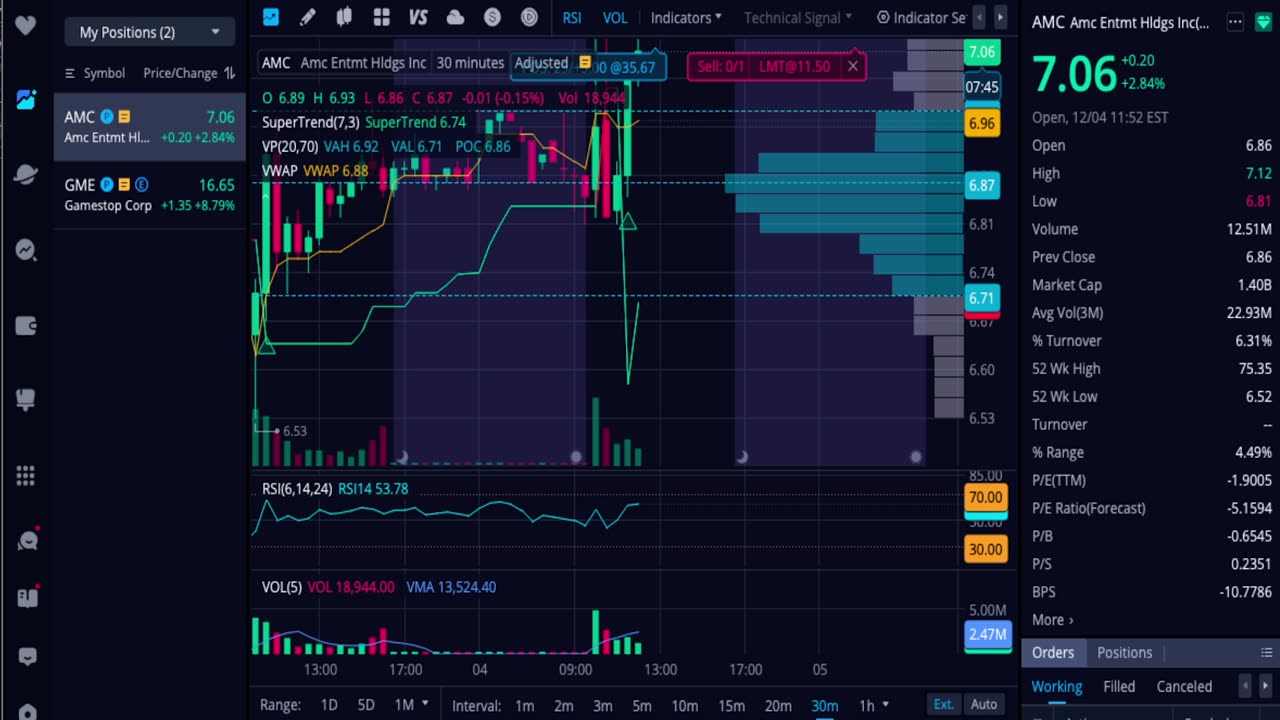Open the Stocks chart icon in sidebar
Viewport: 1280px width, 720px height.
[26, 99]
